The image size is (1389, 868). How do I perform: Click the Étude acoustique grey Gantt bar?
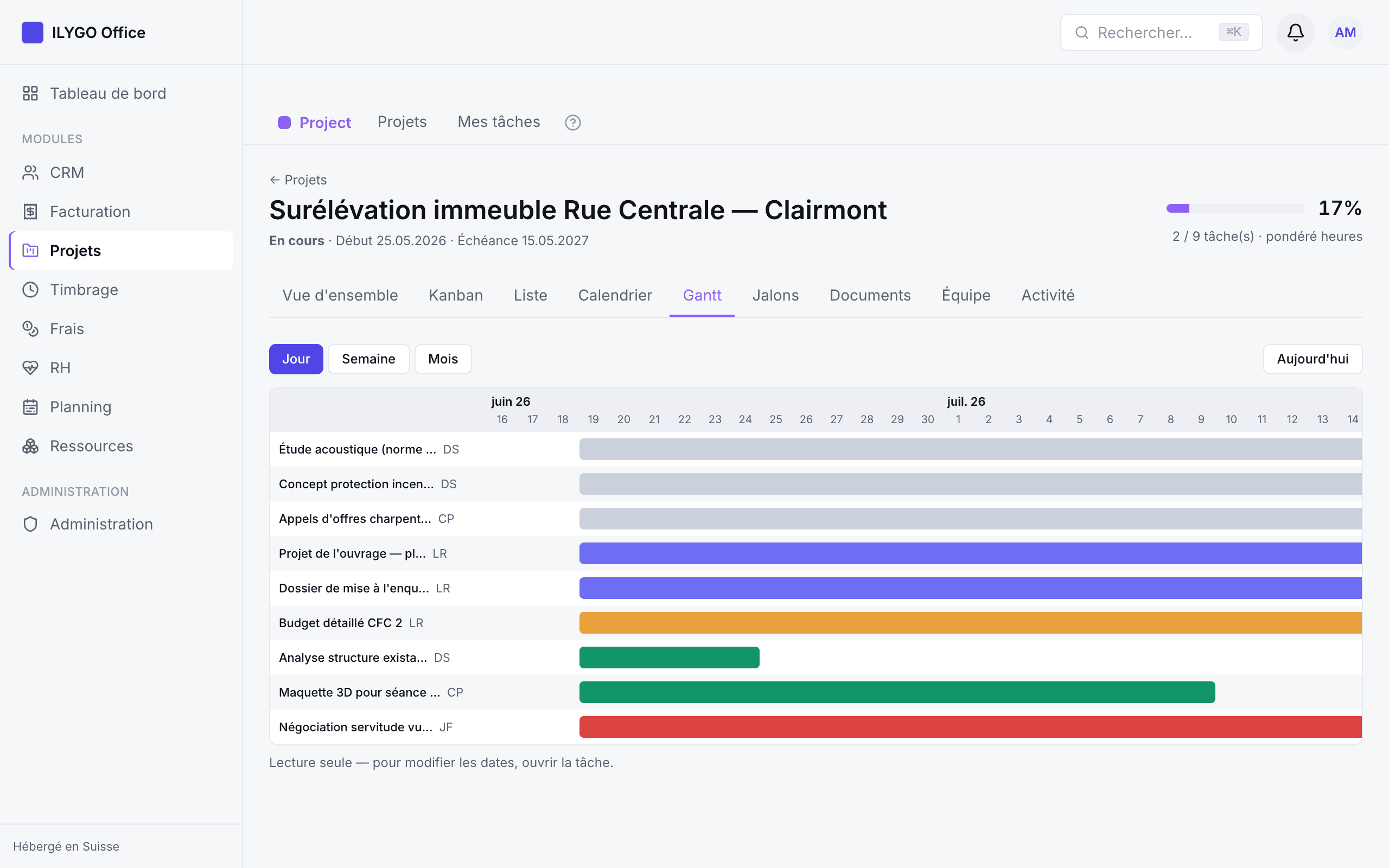(970, 449)
